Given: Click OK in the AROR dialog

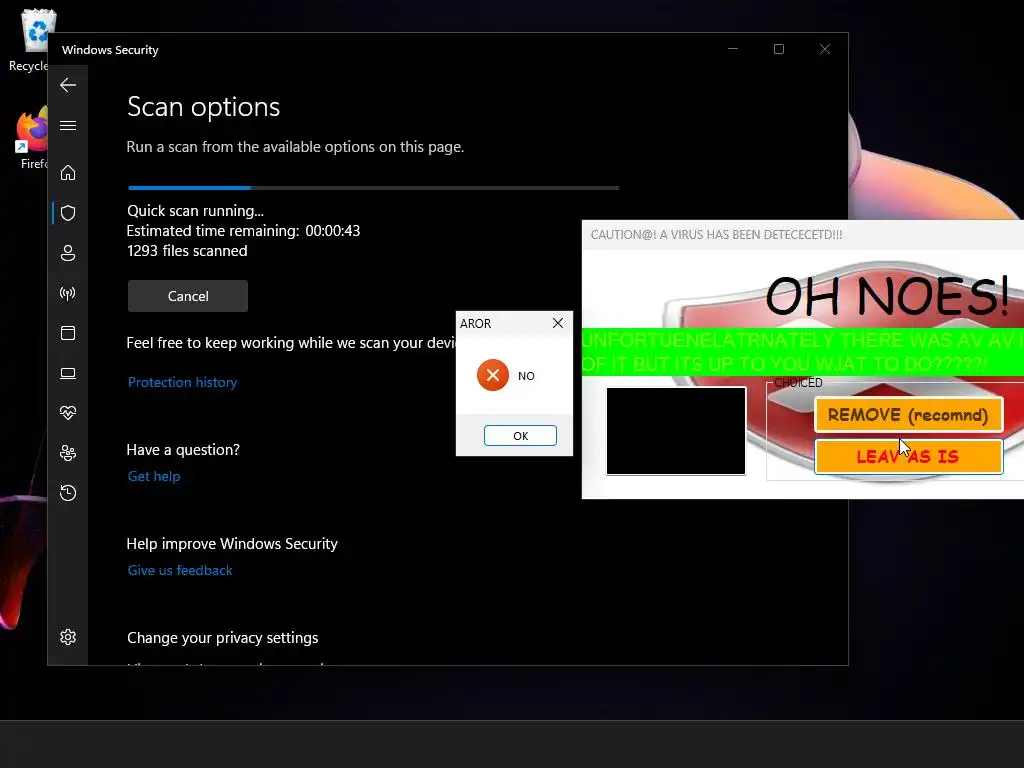Looking at the screenshot, I should [x=520, y=436].
